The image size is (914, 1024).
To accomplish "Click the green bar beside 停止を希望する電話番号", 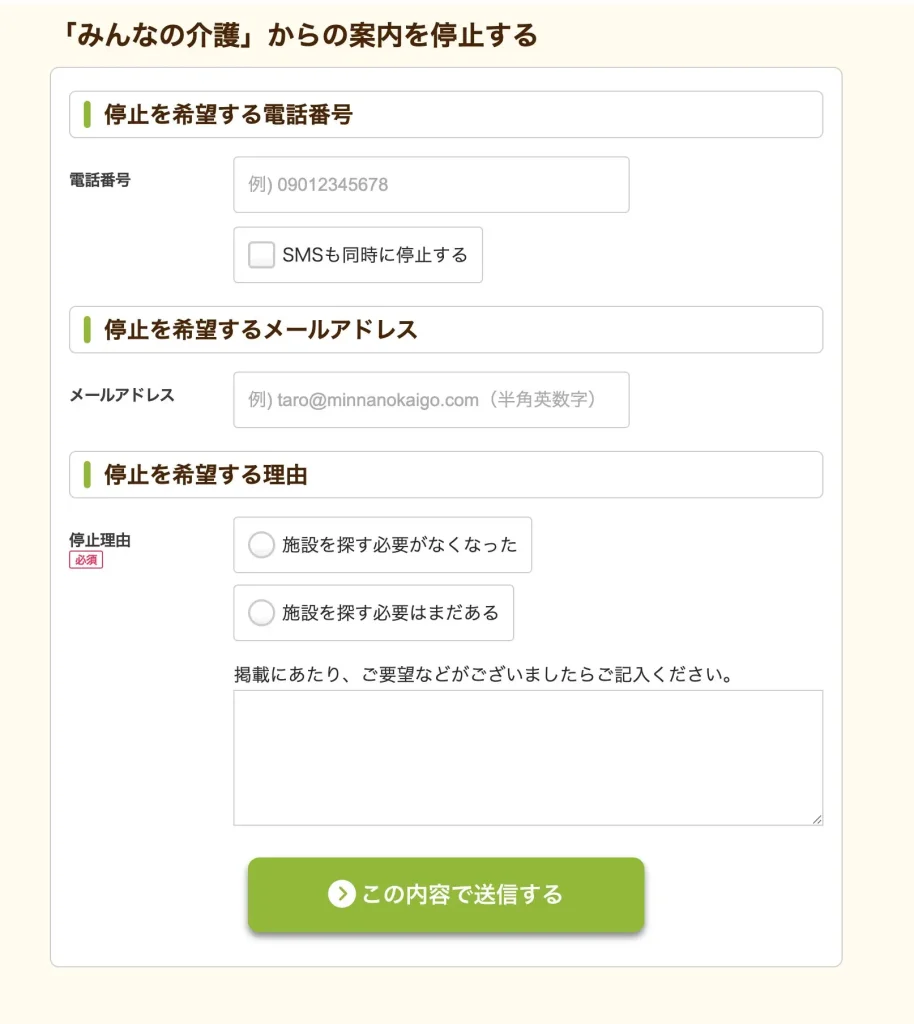I will (87, 115).
